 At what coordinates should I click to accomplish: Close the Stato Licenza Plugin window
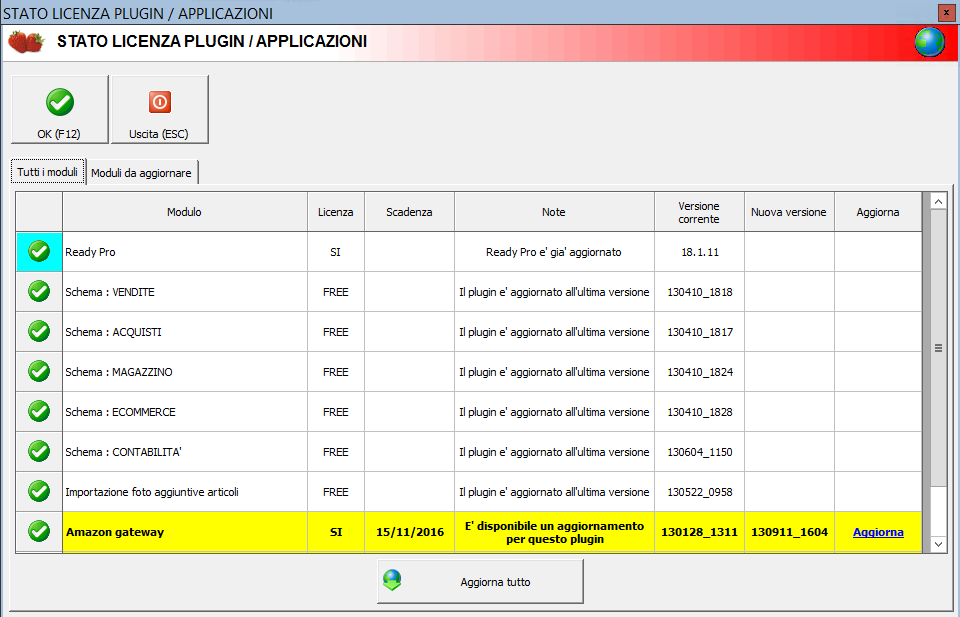pos(946,12)
